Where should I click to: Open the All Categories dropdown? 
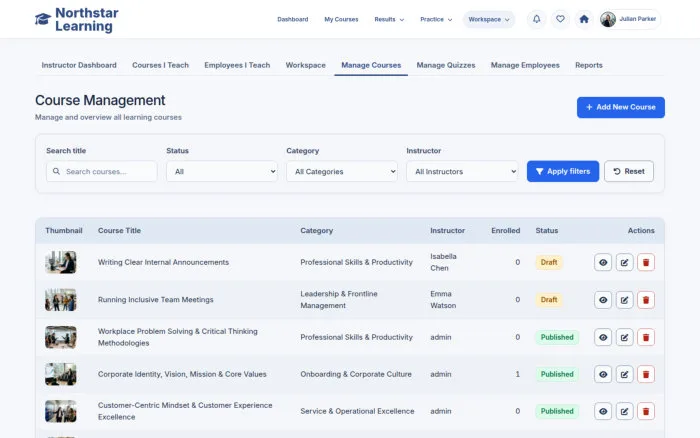click(342, 171)
